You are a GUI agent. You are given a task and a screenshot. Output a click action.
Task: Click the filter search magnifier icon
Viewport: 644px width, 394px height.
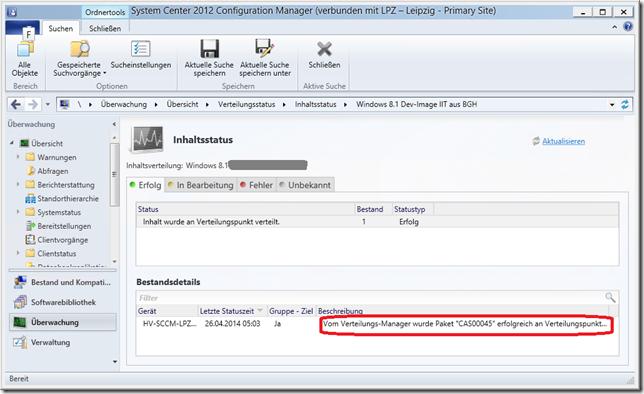point(610,297)
